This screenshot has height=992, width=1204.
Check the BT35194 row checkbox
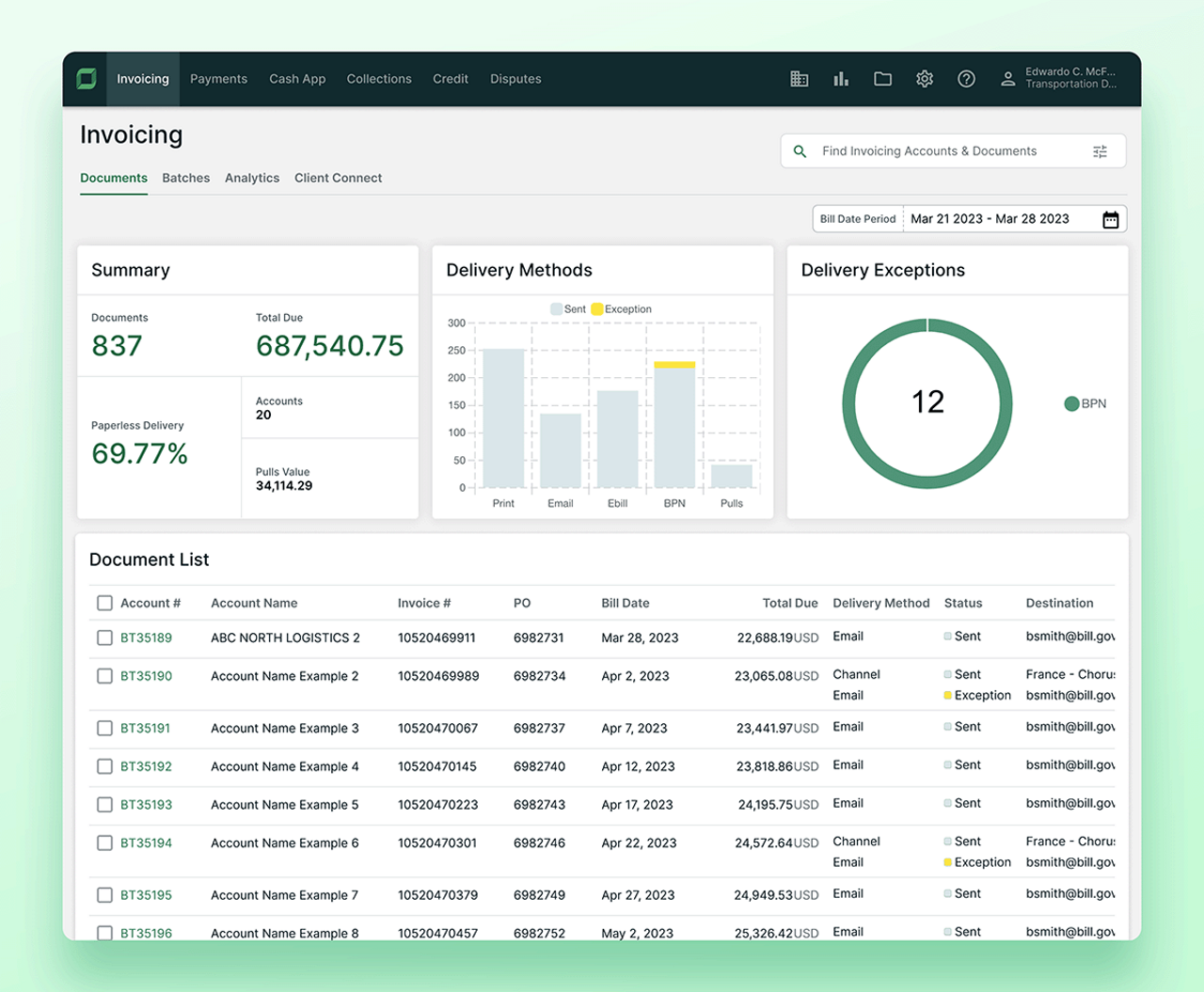click(104, 843)
